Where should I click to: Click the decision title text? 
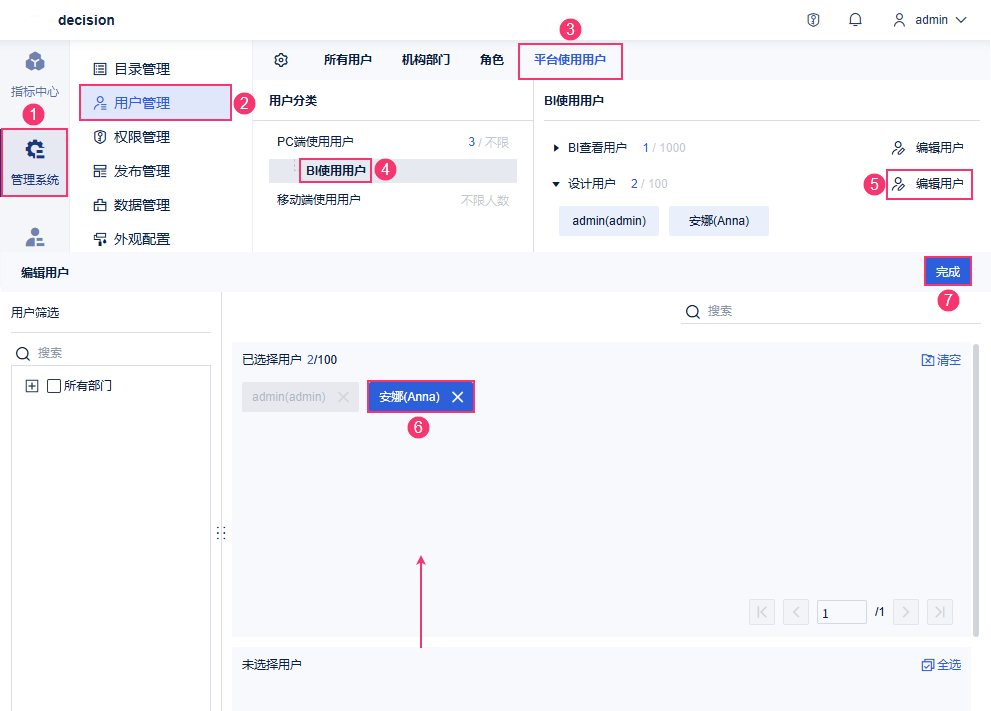point(87,20)
